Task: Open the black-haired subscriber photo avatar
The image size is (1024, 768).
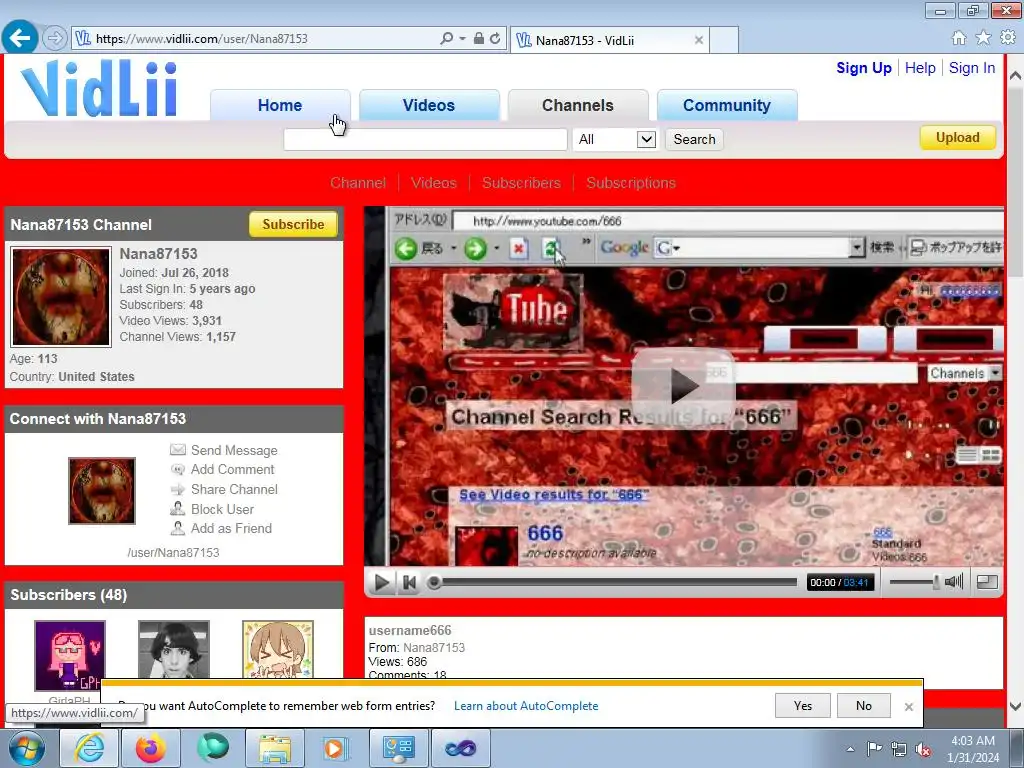Action: 174,650
